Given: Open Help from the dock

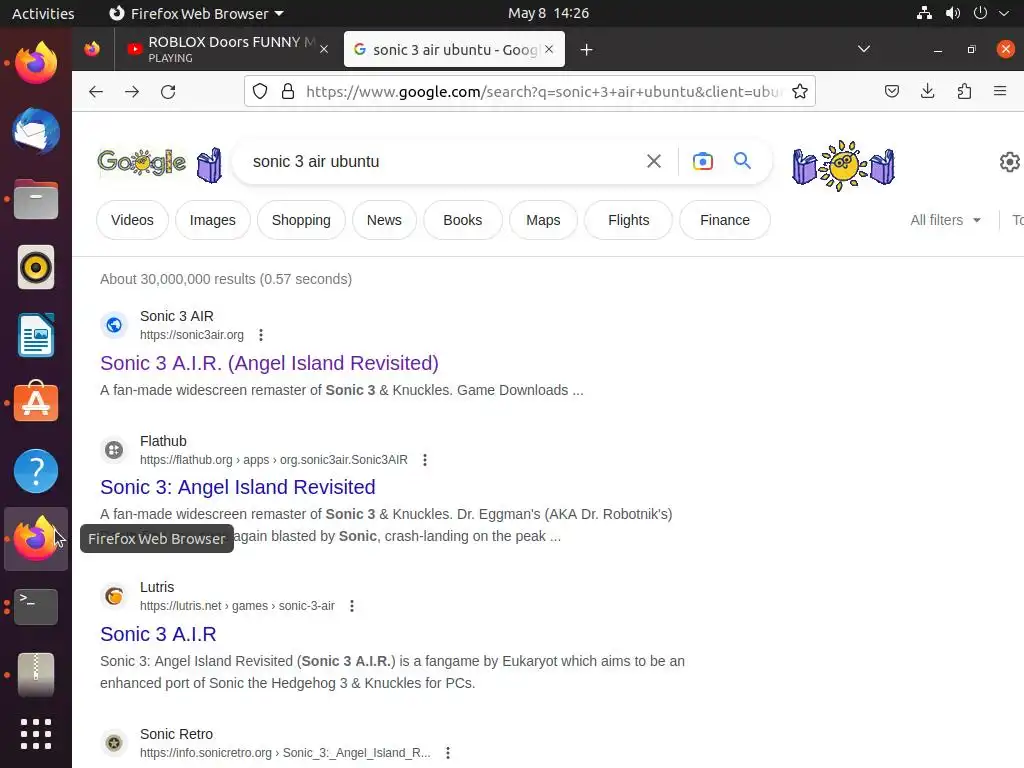Looking at the screenshot, I should pyautogui.click(x=36, y=471).
